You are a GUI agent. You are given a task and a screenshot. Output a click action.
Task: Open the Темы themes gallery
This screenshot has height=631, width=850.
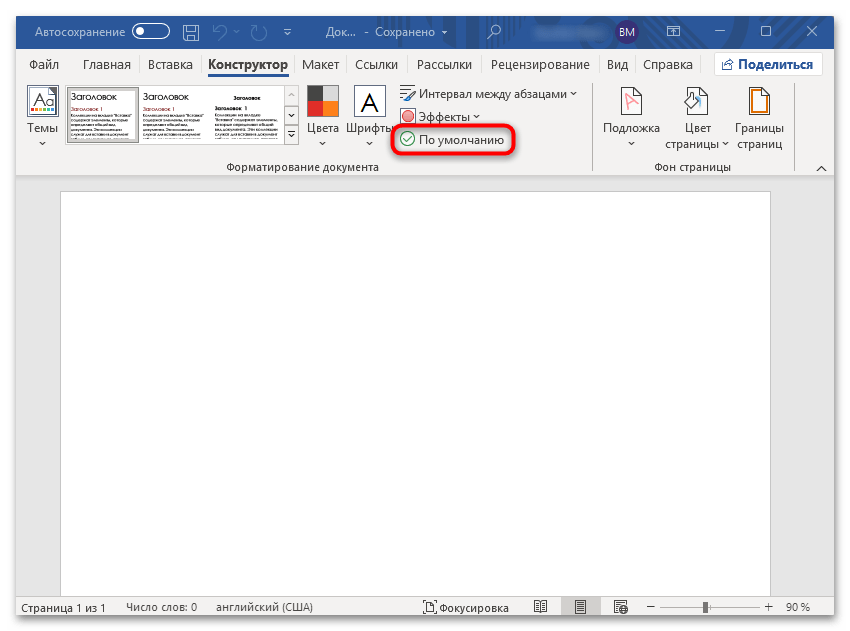click(42, 113)
